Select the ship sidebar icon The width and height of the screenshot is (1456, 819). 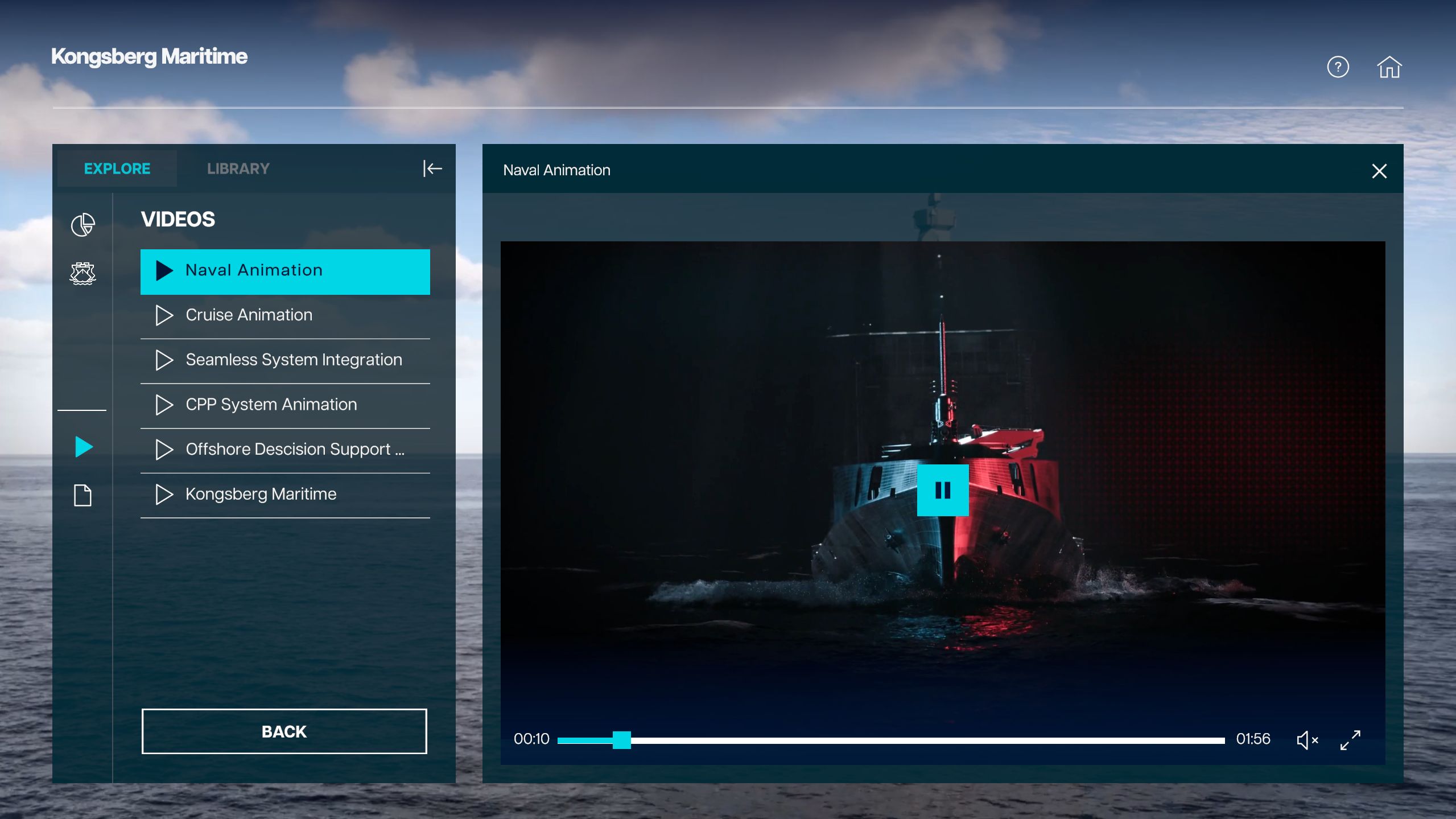coord(83,274)
